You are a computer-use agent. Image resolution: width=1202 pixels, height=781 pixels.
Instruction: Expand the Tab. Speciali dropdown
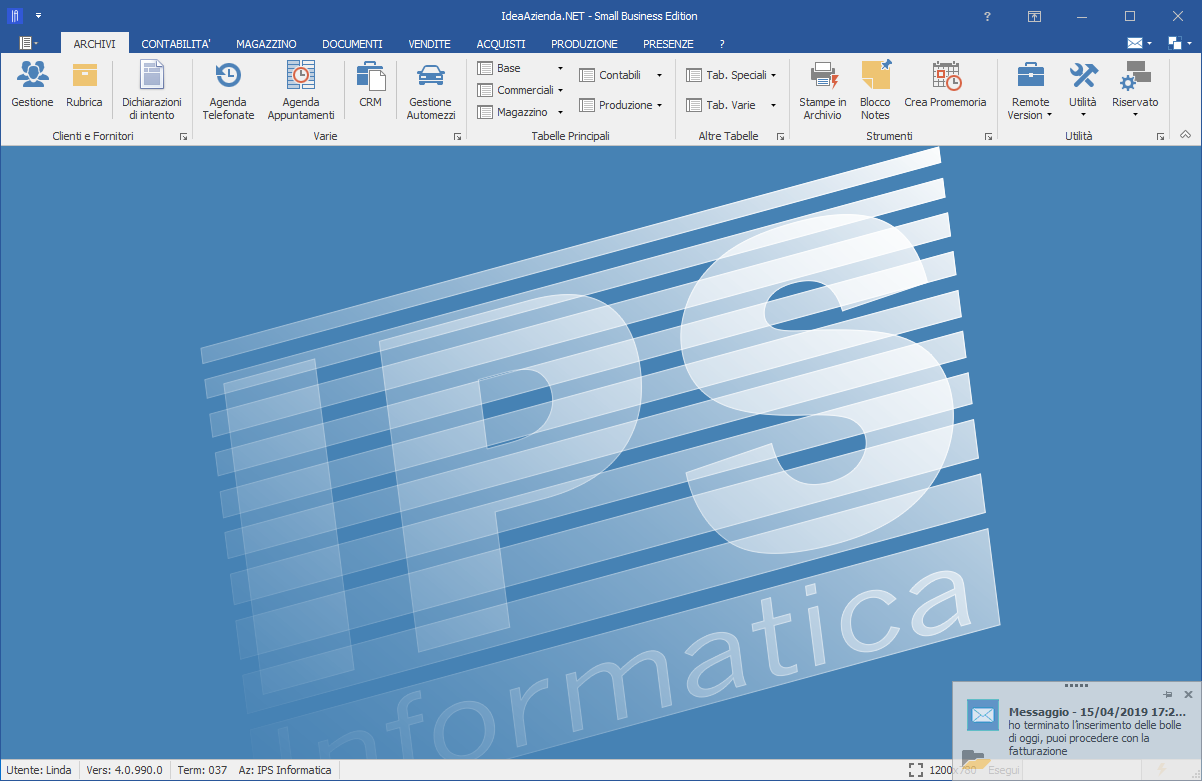pos(773,75)
